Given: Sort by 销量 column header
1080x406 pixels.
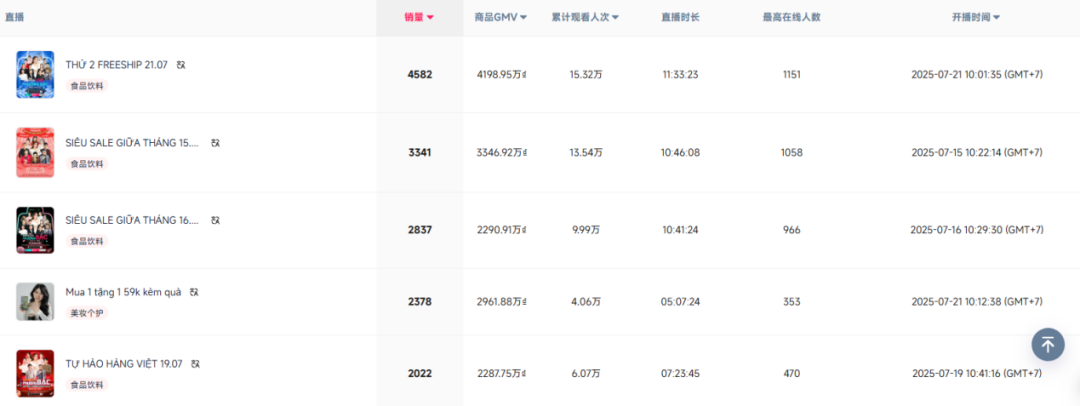Looking at the screenshot, I should [x=419, y=17].
